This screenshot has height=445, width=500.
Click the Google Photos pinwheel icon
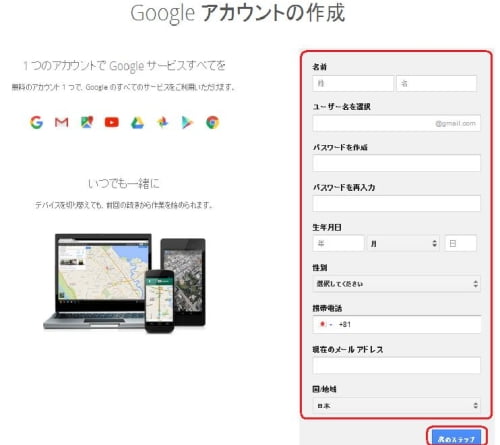tap(162, 122)
